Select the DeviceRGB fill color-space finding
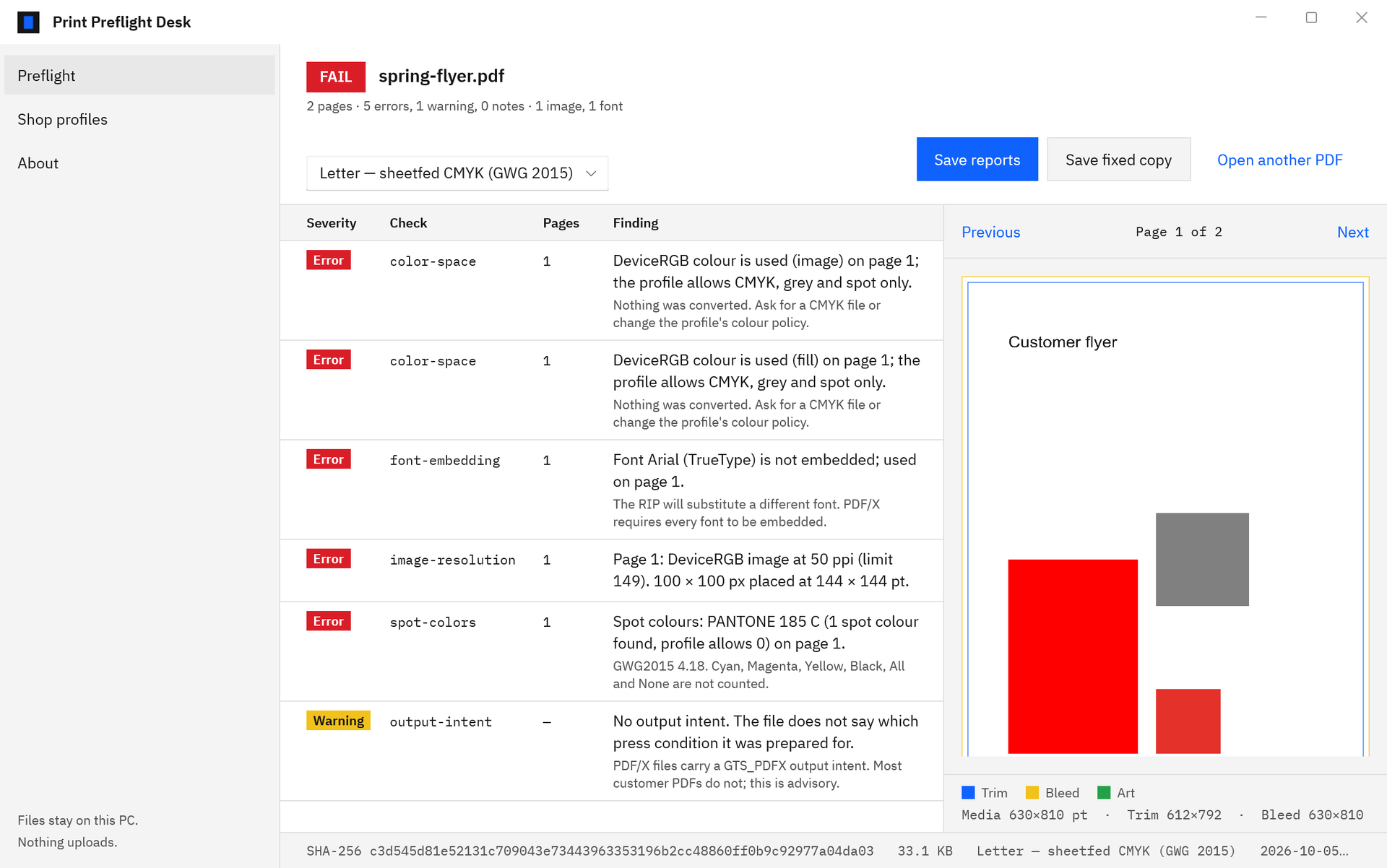Screen dimensions: 1387x868 [x=611, y=390]
